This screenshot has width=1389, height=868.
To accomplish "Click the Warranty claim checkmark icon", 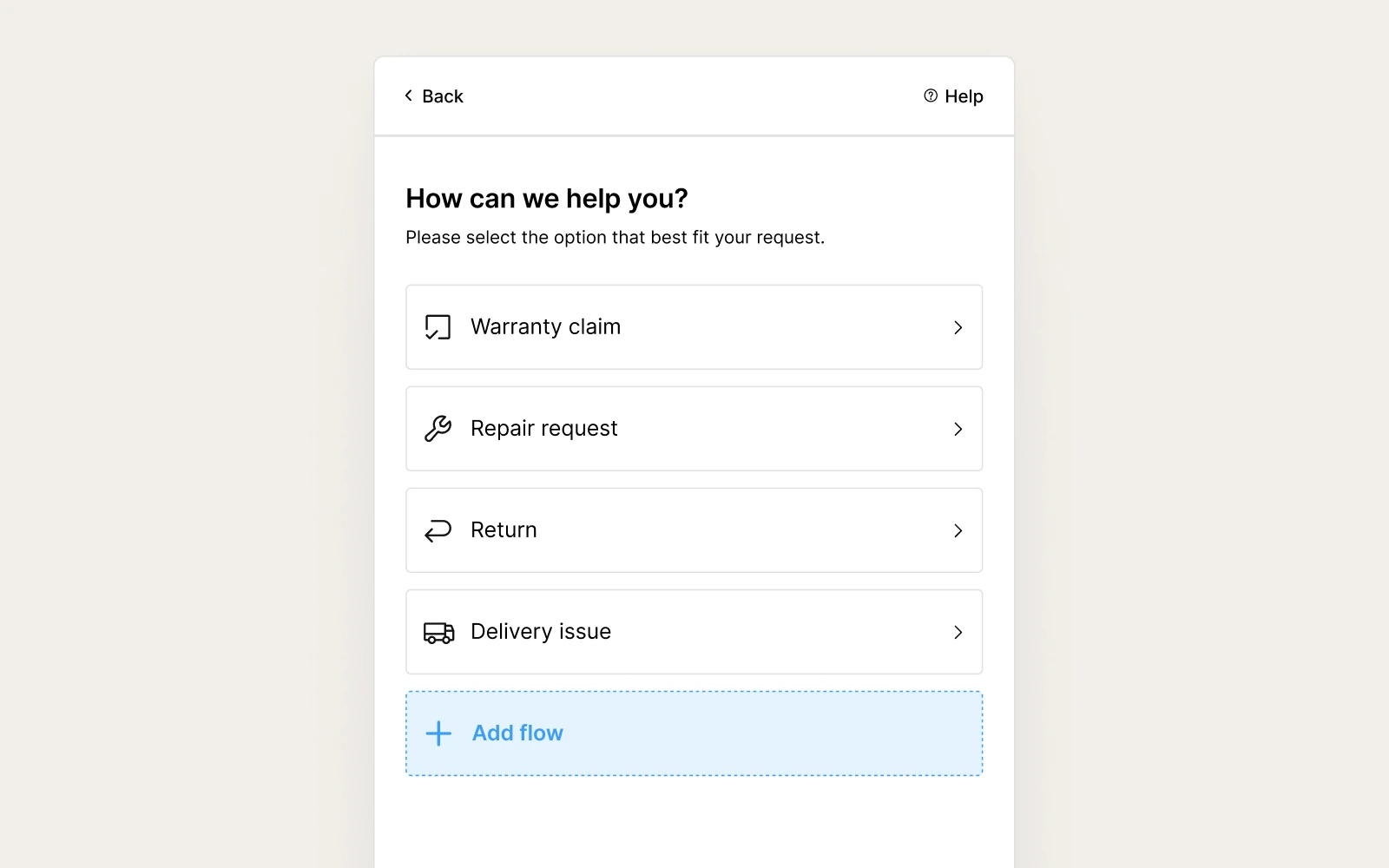I will point(438,327).
